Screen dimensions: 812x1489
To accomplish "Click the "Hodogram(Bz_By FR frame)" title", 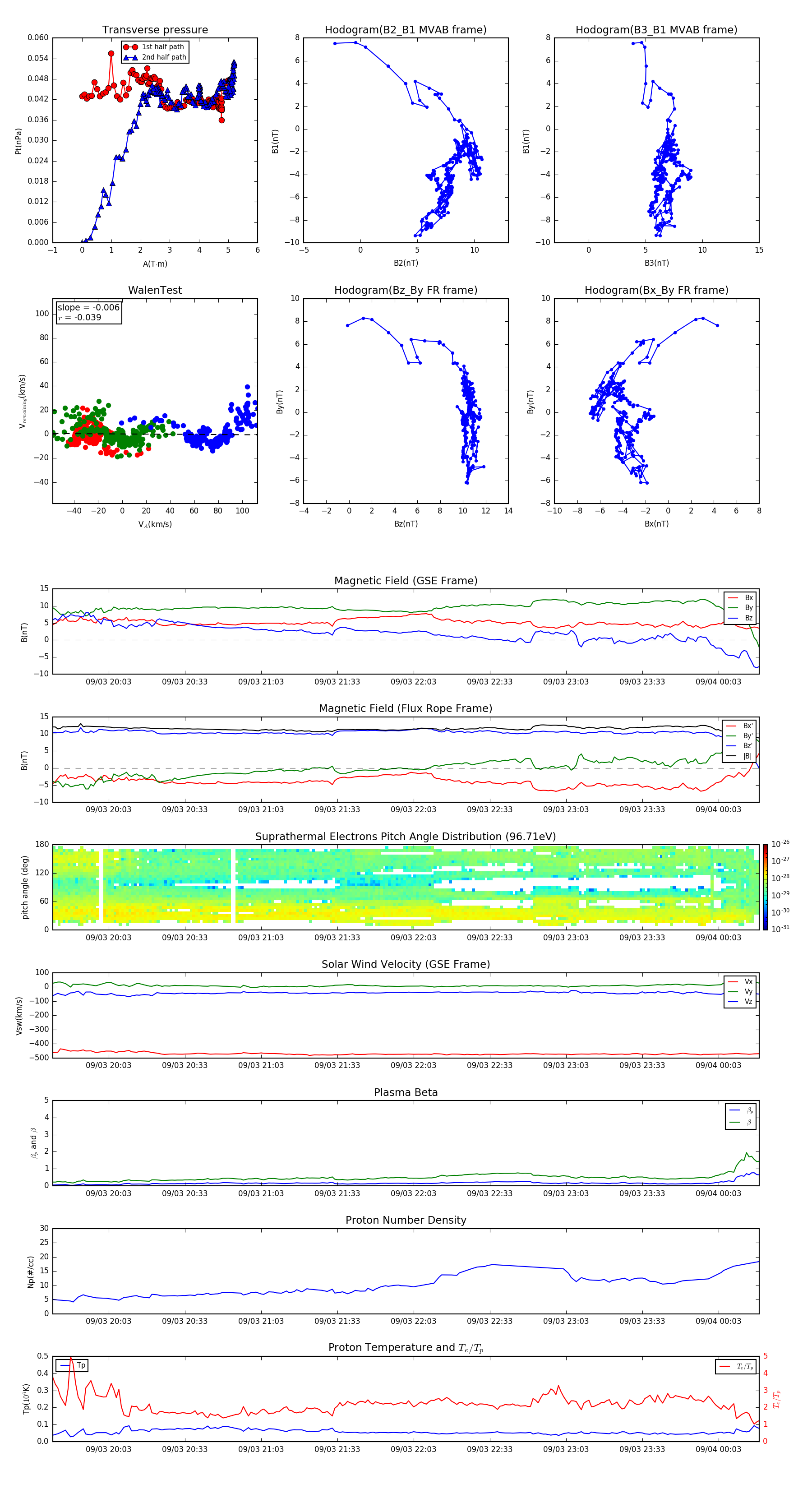I will (406, 290).
